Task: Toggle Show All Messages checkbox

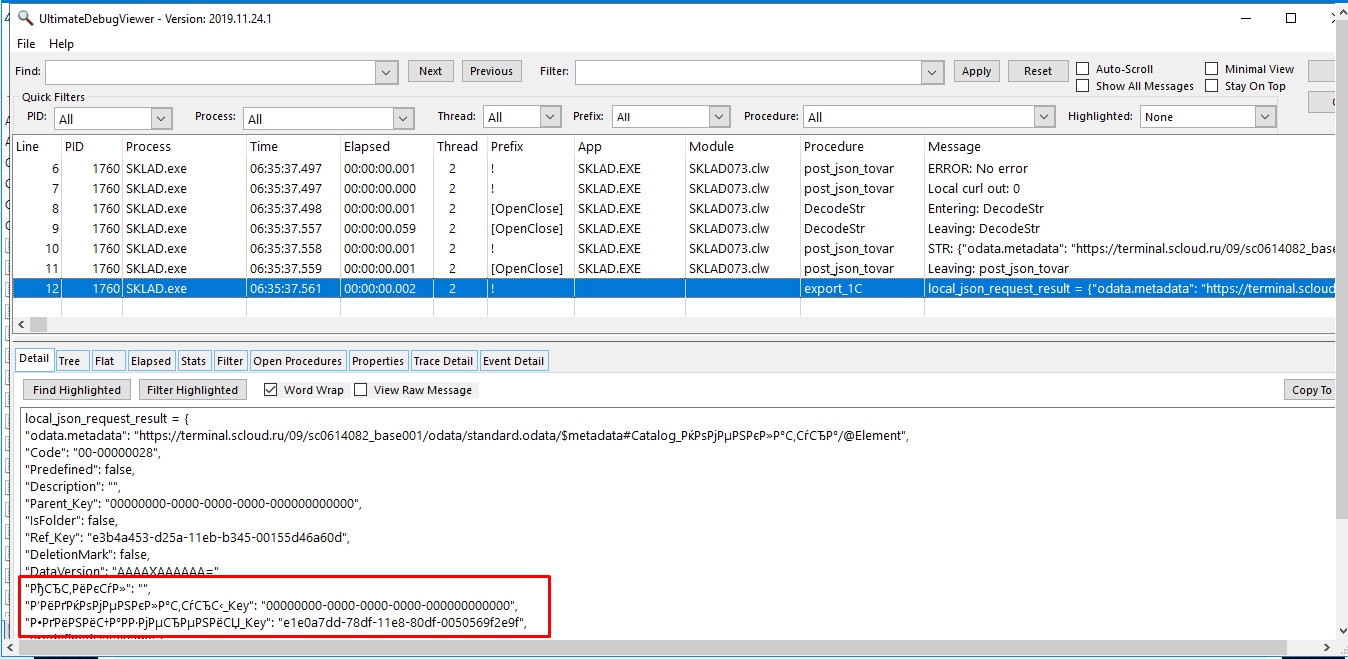Action: pyautogui.click(x=1083, y=86)
